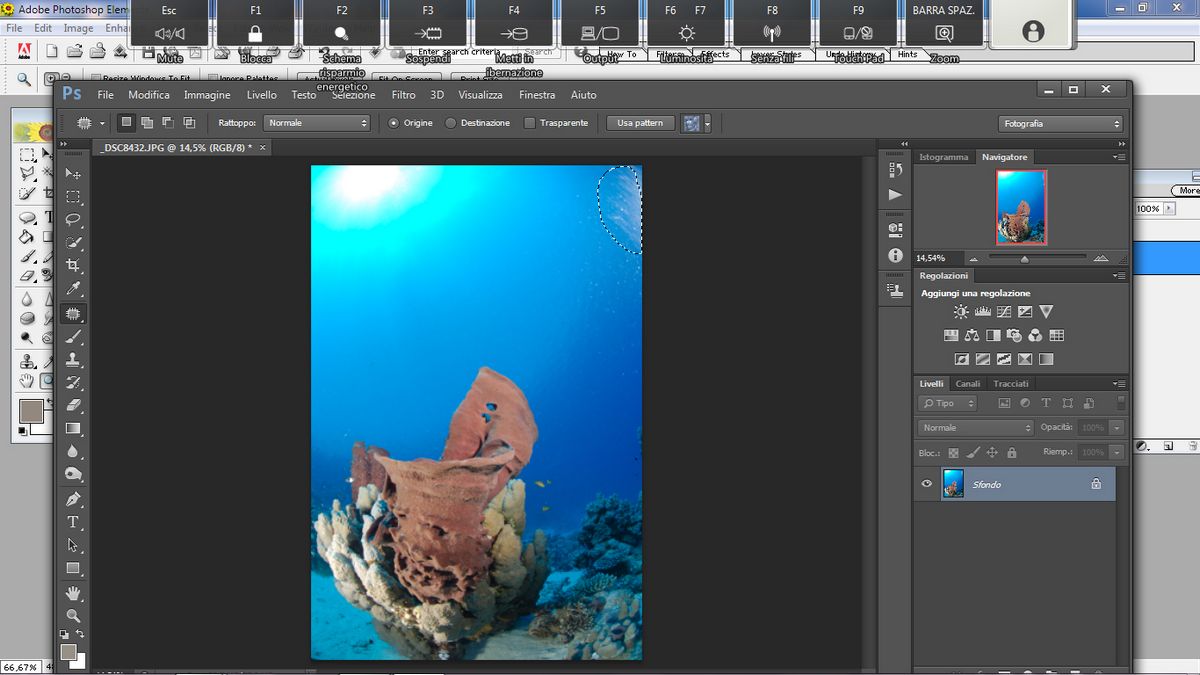This screenshot has width=1200, height=675.
Task: Hide the Sfondo layer visibility
Action: [927, 484]
